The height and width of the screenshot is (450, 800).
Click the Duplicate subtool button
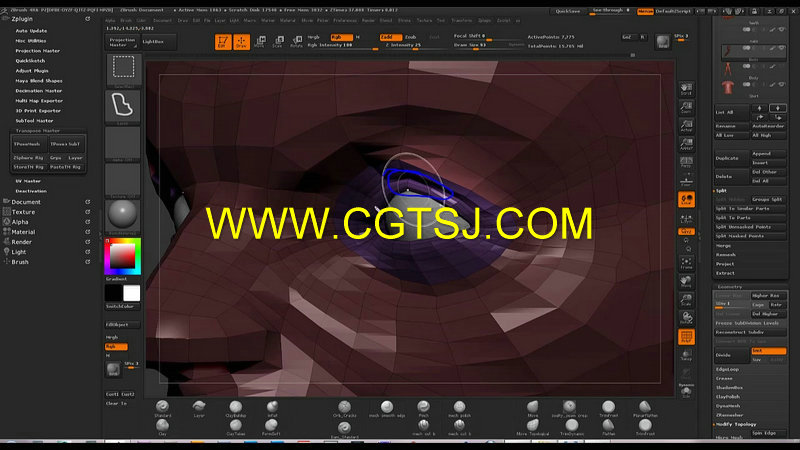click(732, 158)
